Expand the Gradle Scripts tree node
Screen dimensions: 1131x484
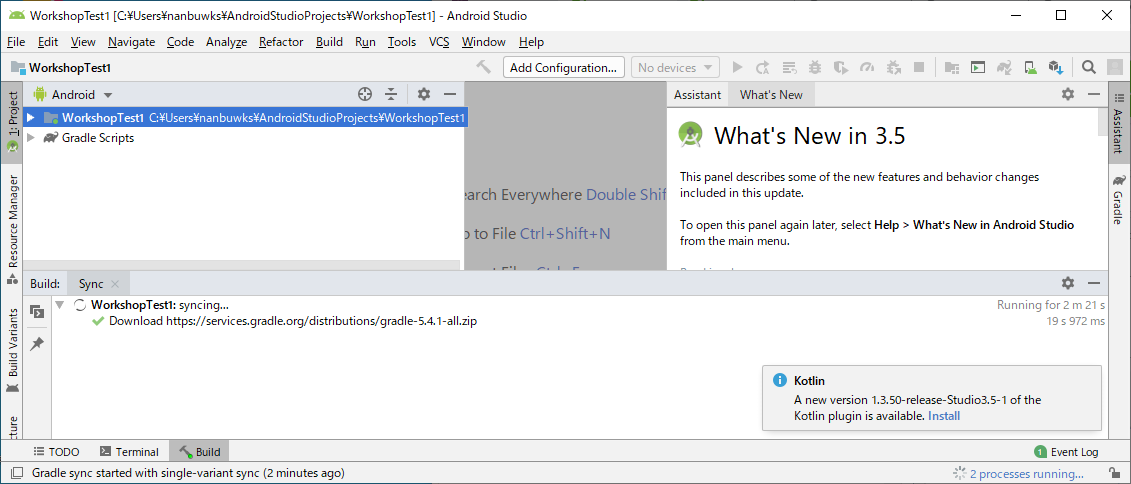pos(31,138)
